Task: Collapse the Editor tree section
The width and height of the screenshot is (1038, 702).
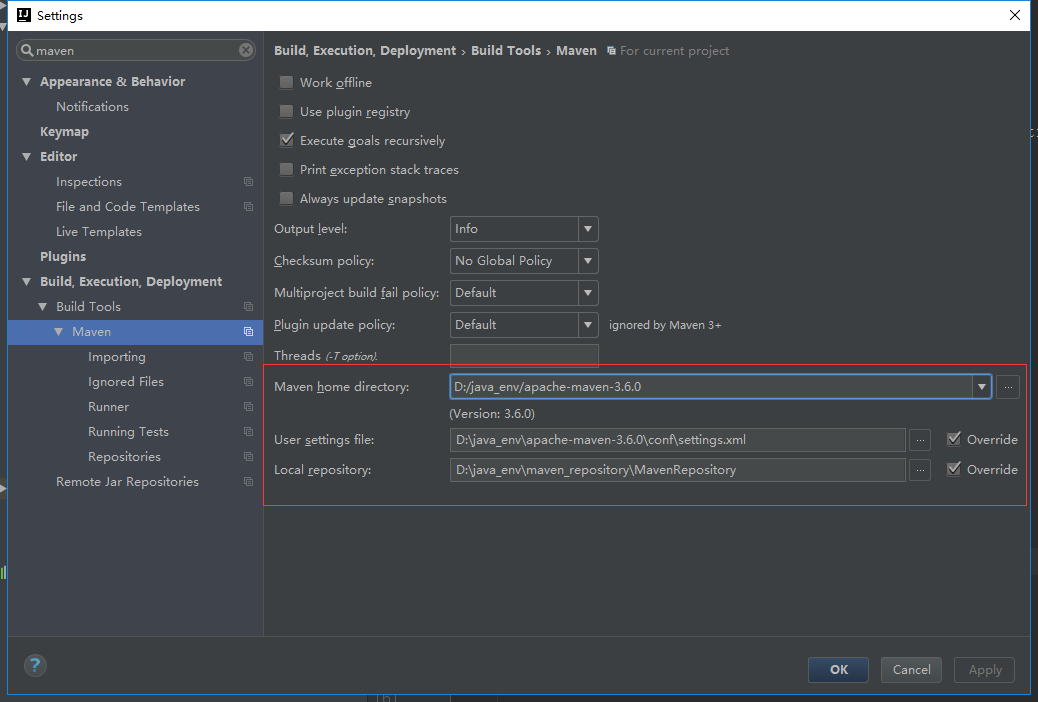Action: click(26, 157)
